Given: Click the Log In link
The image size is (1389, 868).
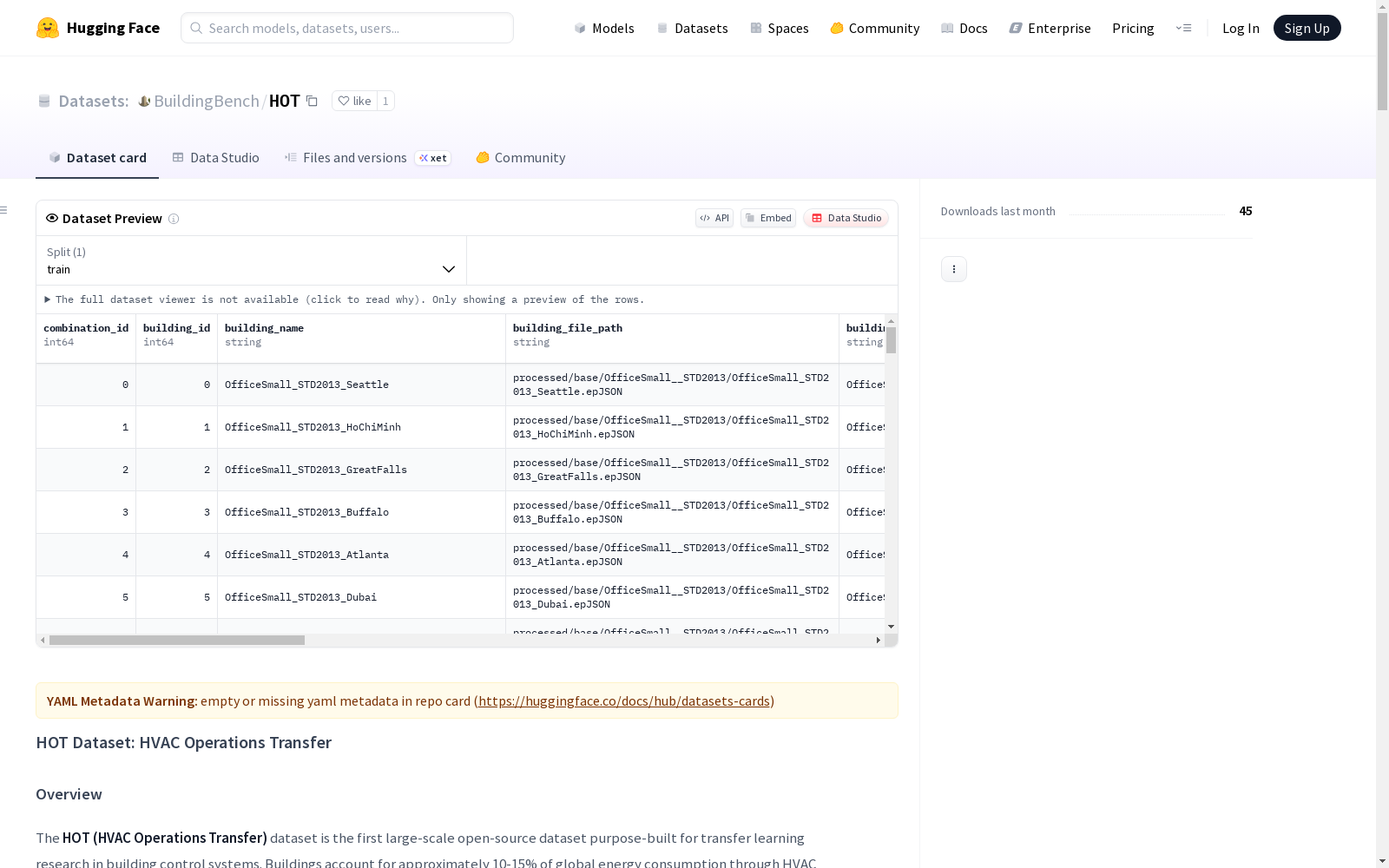Looking at the screenshot, I should point(1241,28).
